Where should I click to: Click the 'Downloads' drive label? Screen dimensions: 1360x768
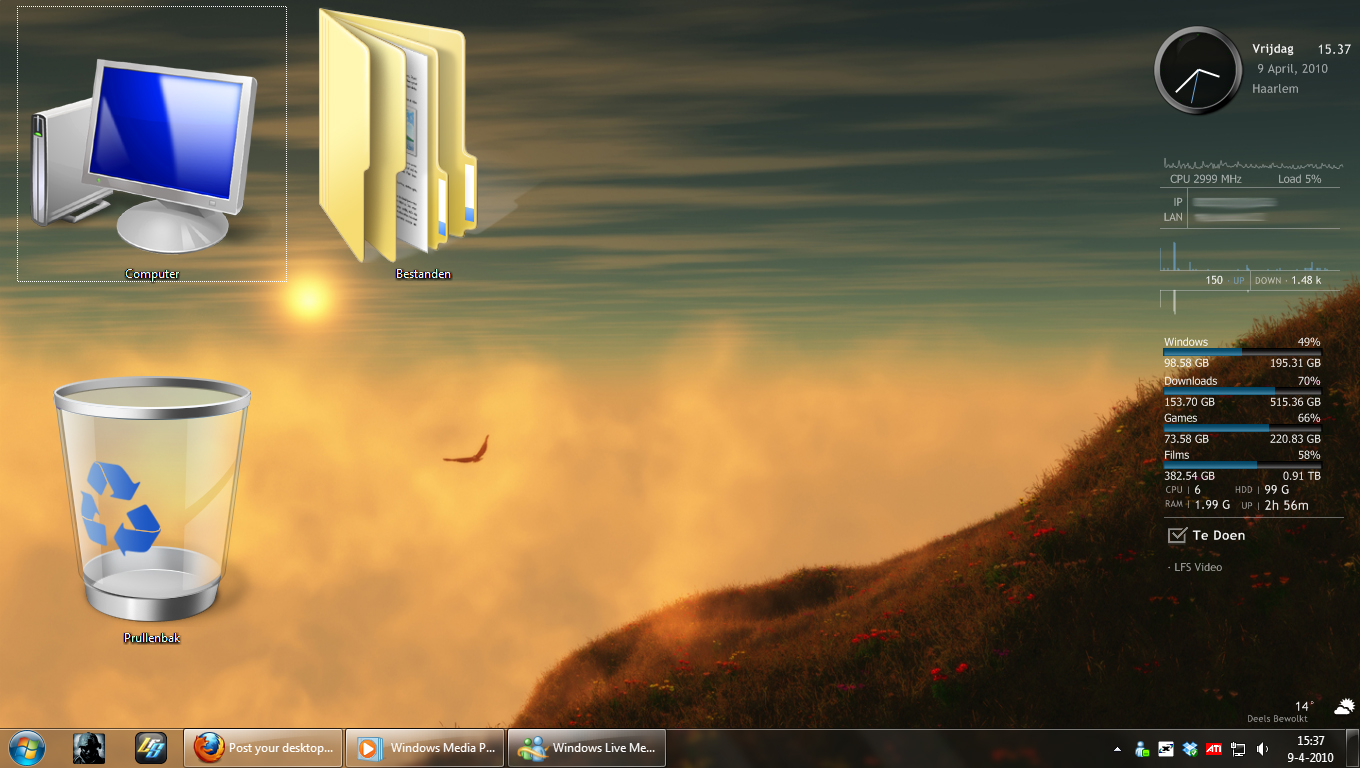click(1190, 381)
